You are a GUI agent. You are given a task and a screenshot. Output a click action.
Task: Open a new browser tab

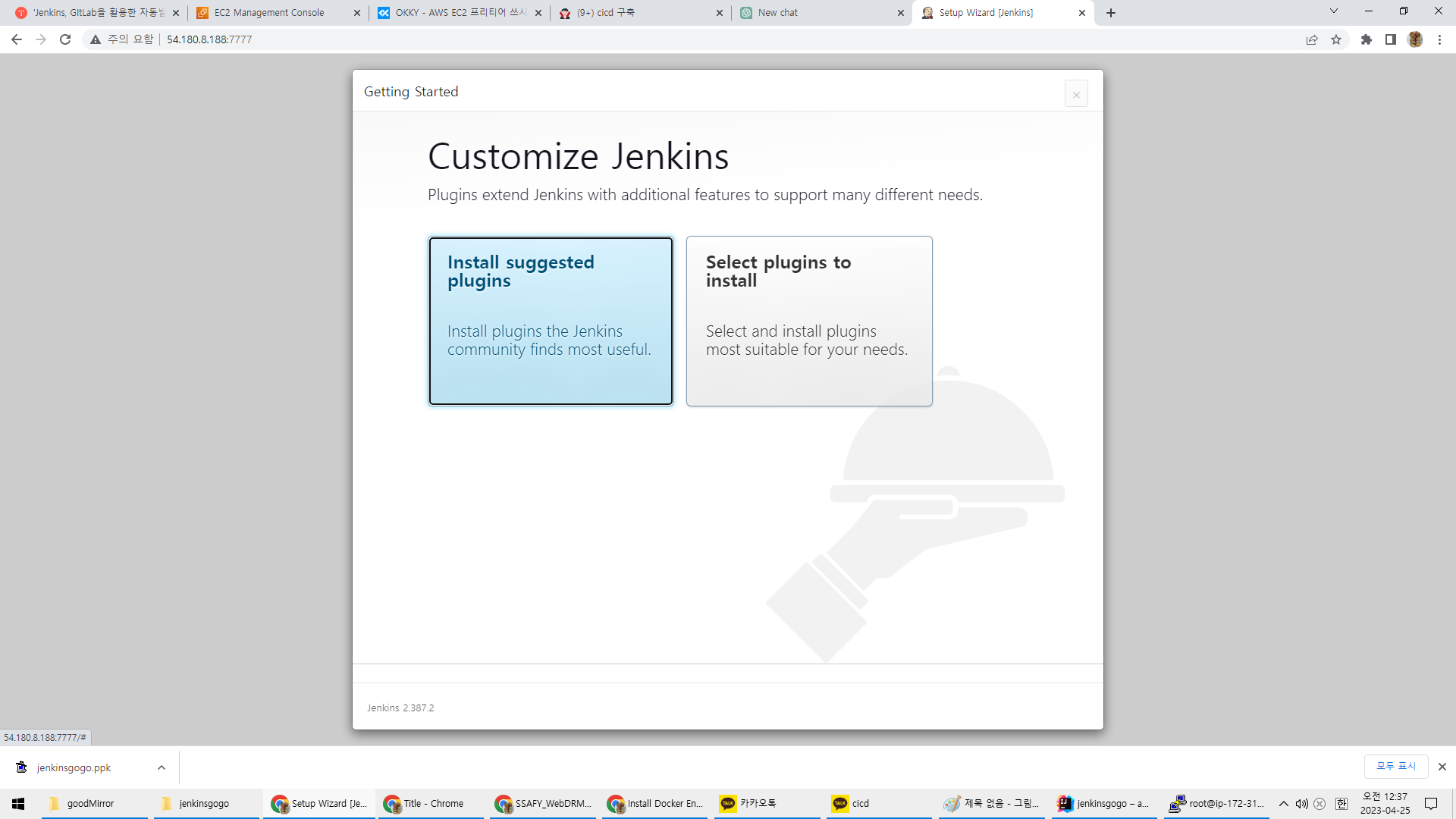pyautogui.click(x=1111, y=13)
